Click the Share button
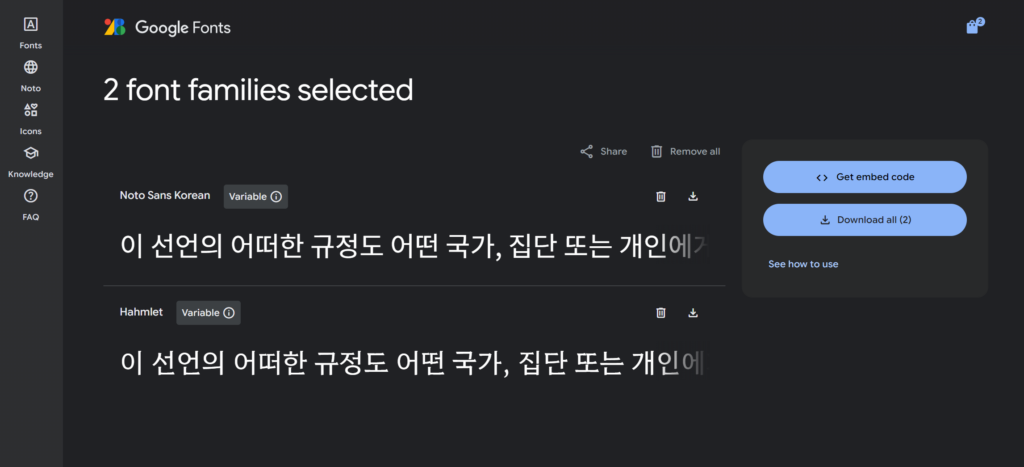1024x467 pixels. click(603, 152)
